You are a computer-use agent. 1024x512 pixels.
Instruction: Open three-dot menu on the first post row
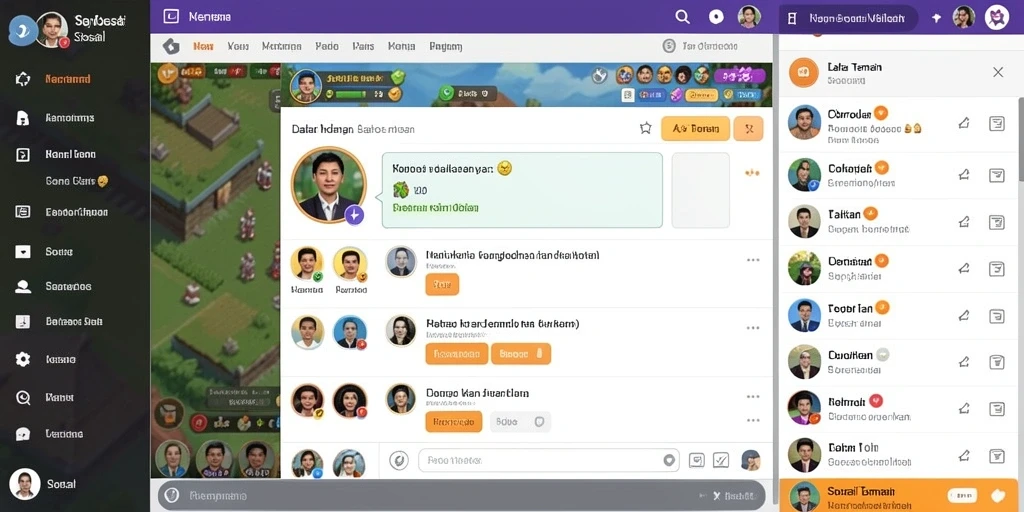click(x=753, y=260)
